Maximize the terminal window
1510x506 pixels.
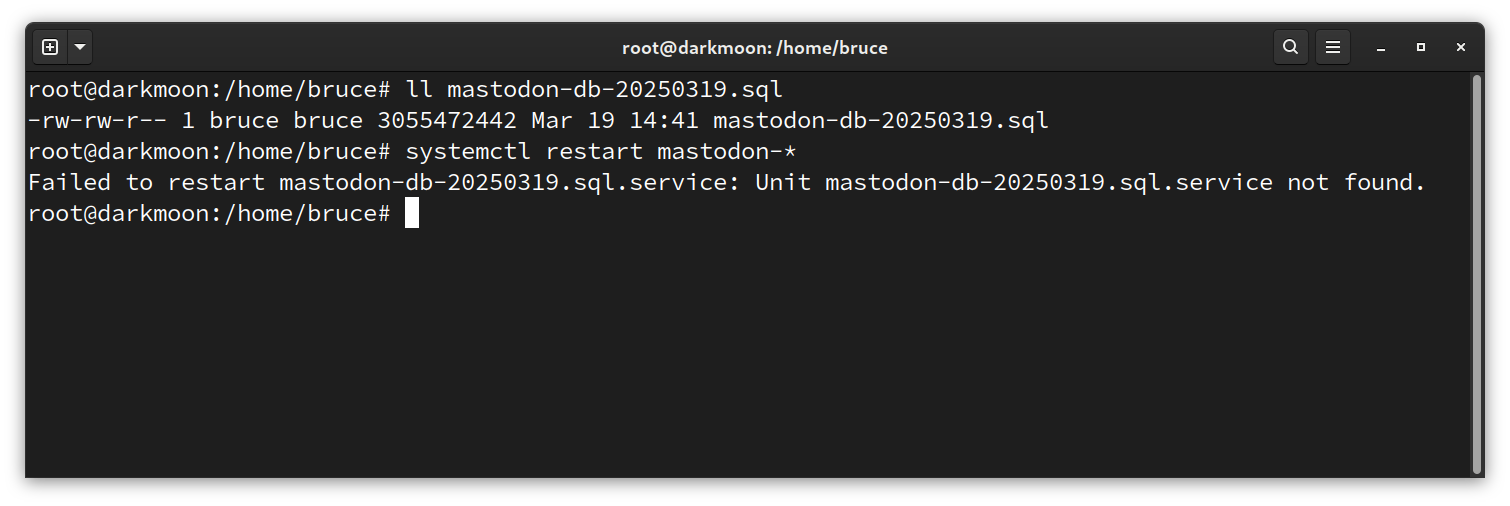(1421, 47)
